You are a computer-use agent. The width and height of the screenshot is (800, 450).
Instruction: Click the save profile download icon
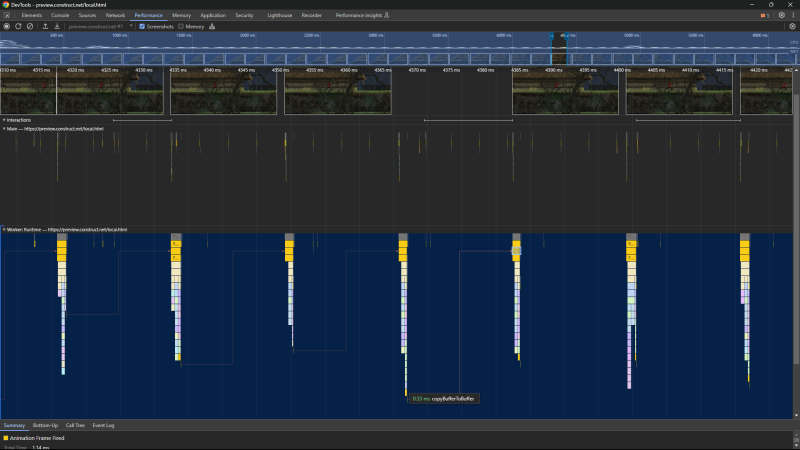57,26
